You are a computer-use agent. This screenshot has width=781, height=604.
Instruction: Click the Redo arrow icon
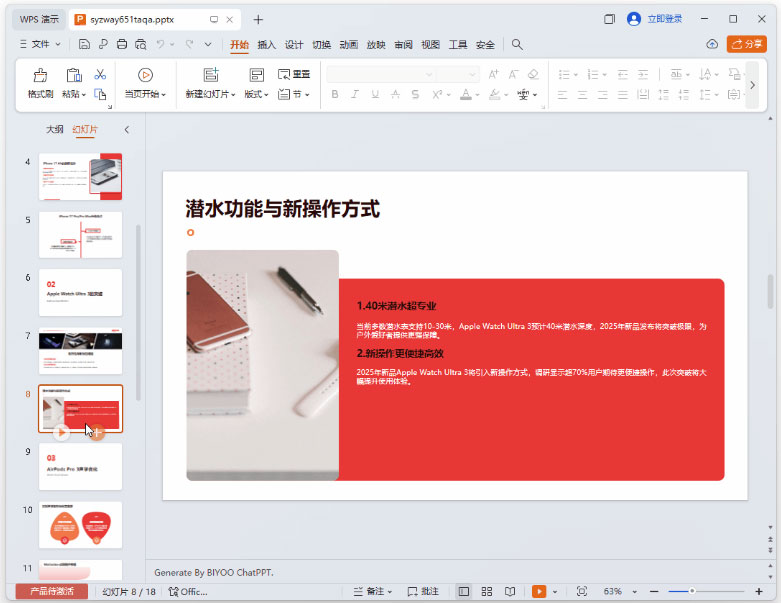pos(189,44)
